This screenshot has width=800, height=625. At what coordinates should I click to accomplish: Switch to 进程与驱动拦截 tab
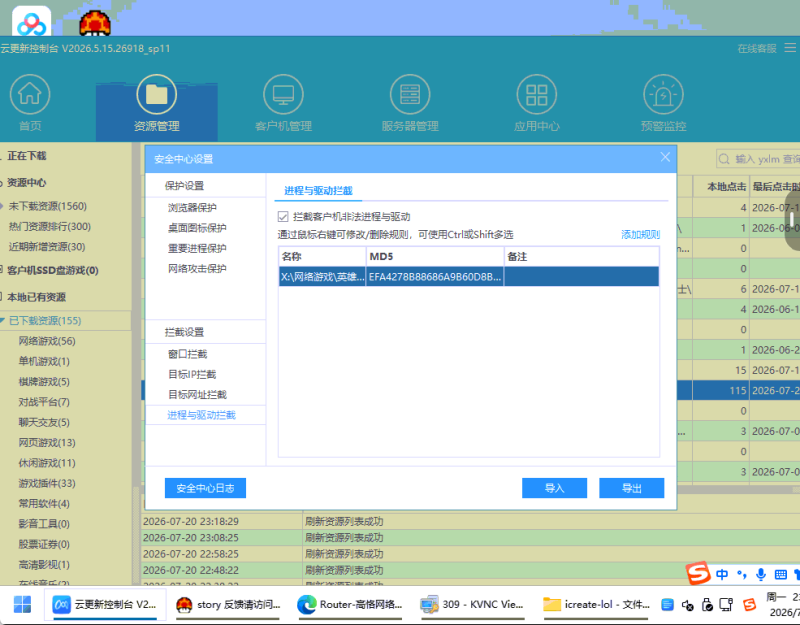318,191
